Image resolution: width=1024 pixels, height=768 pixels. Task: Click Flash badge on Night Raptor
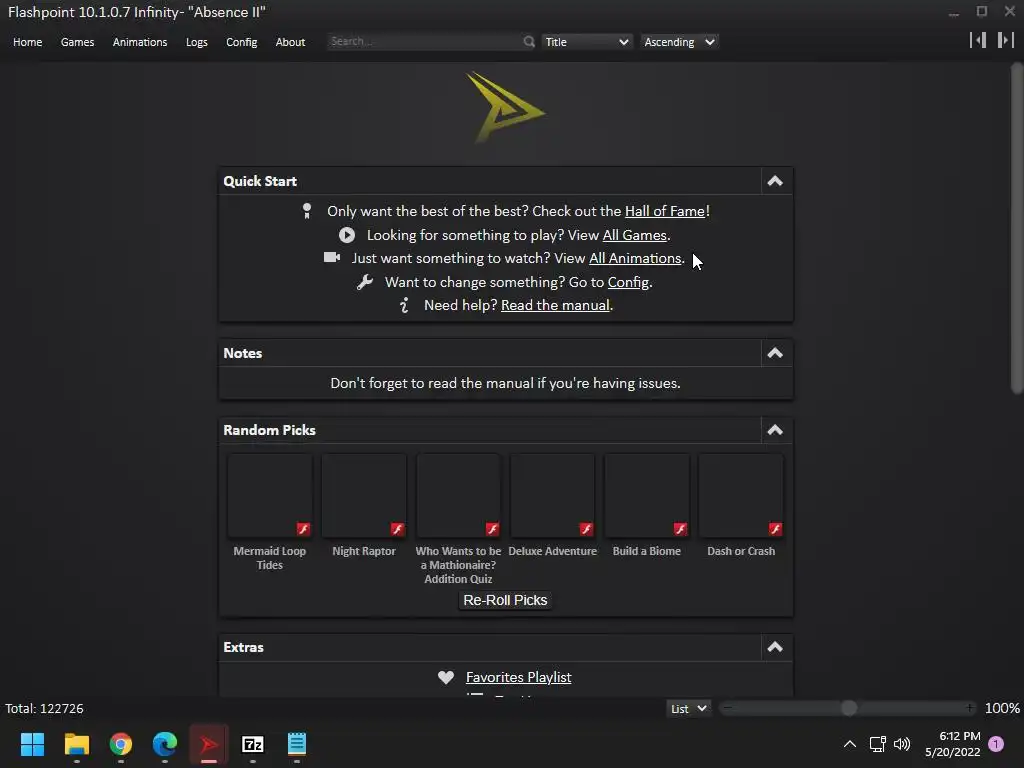coord(397,529)
